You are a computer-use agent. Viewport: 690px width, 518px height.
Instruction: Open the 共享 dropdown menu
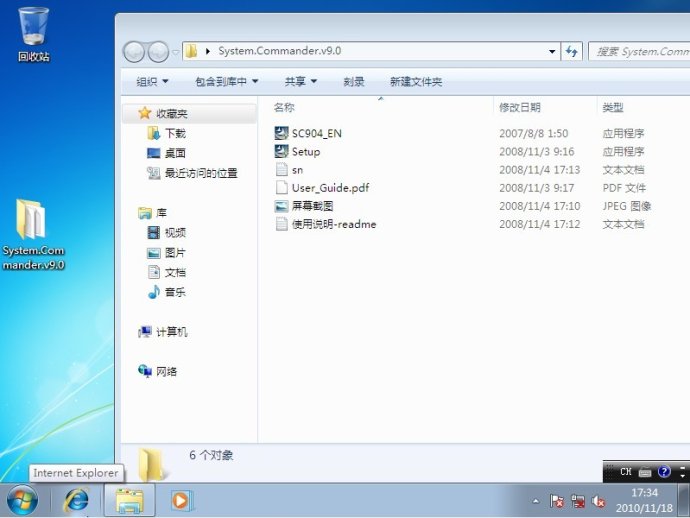[301, 81]
